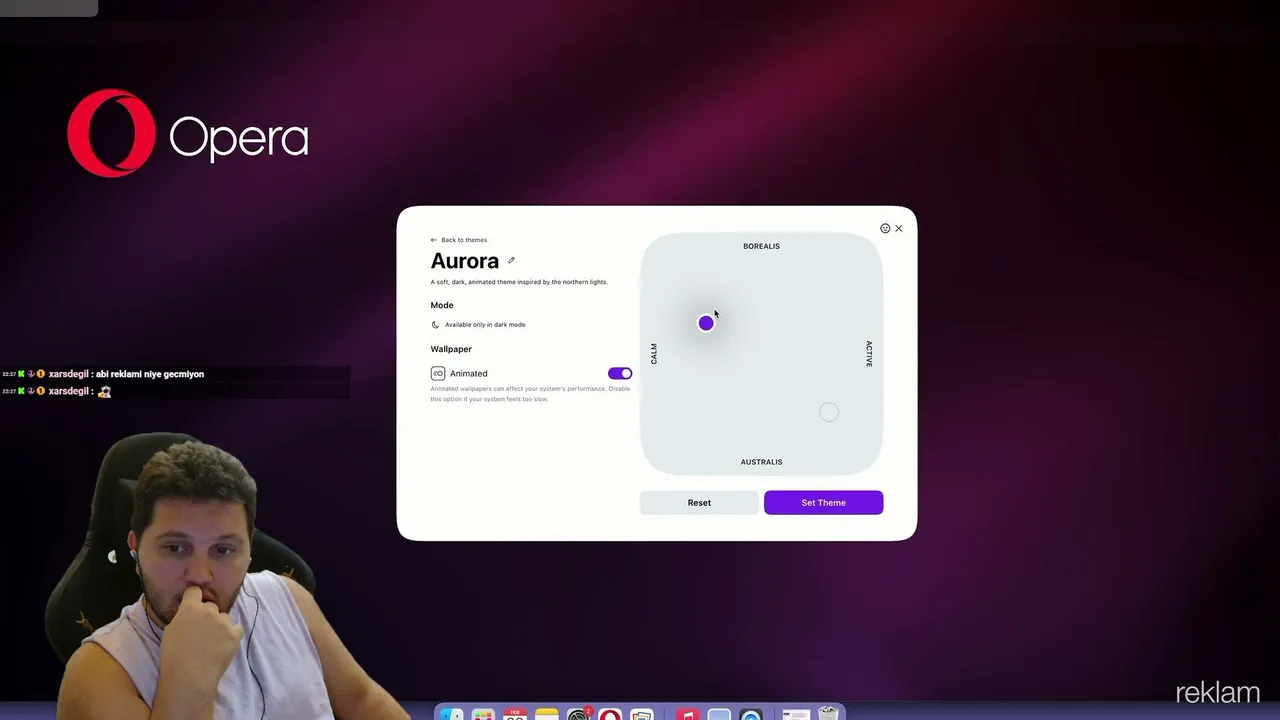
Task: Click the theme description about northern lights
Action: pyautogui.click(x=519, y=282)
